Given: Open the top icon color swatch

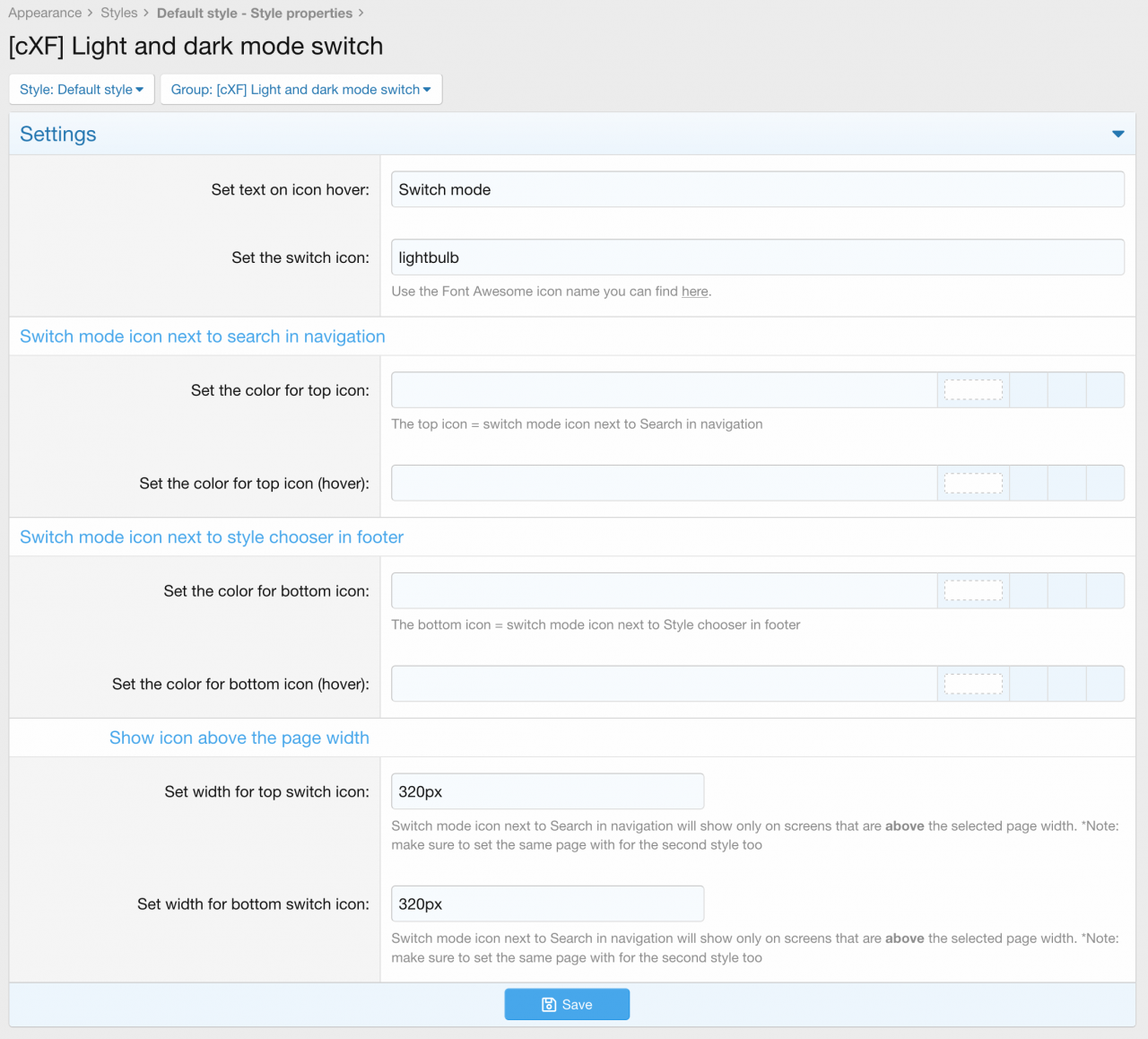Looking at the screenshot, I should tap(973, 390).
